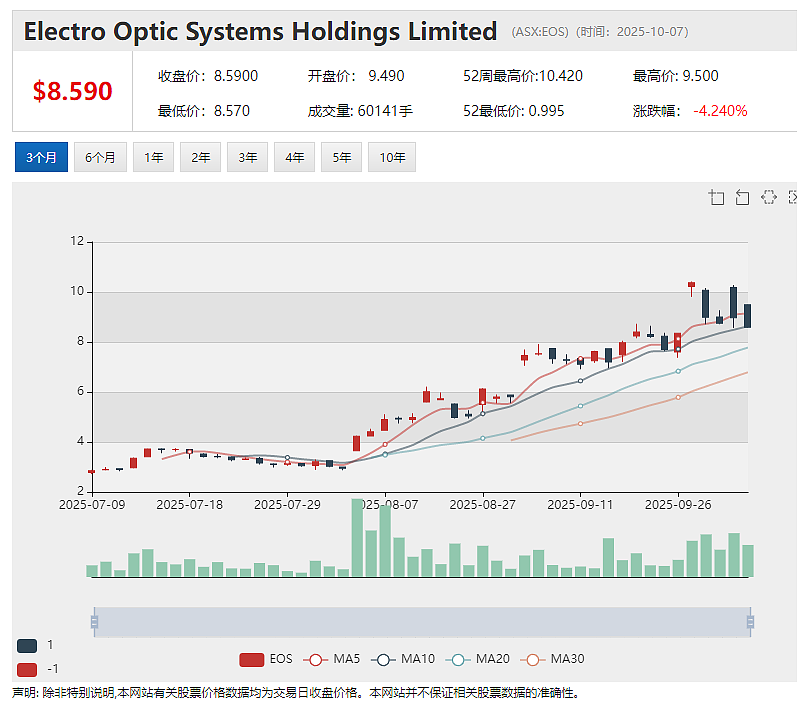Click the 52周最高价 10.420 entry
Image resolution: width=808 pixels, height=713 pixels.
[523, 76]
